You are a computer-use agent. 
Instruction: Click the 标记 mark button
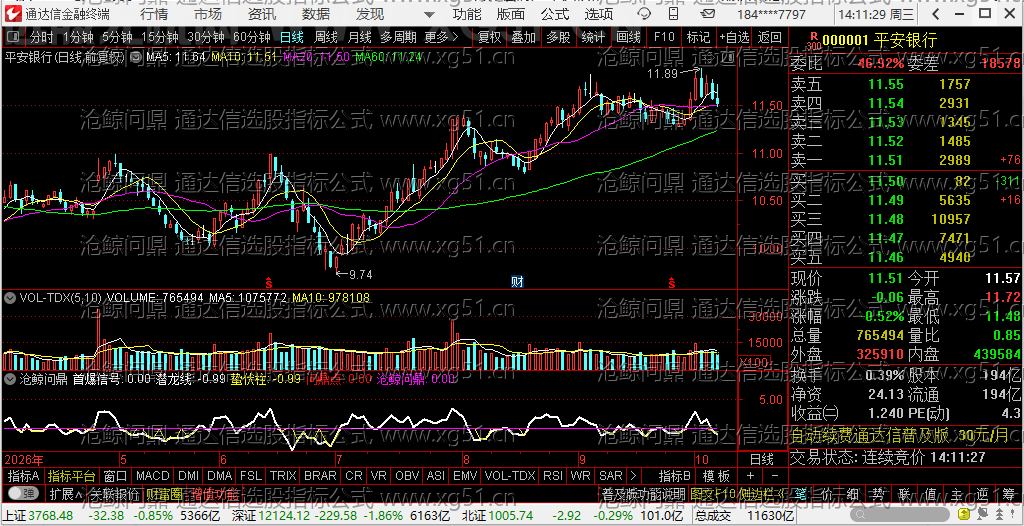tap(699, 37)
